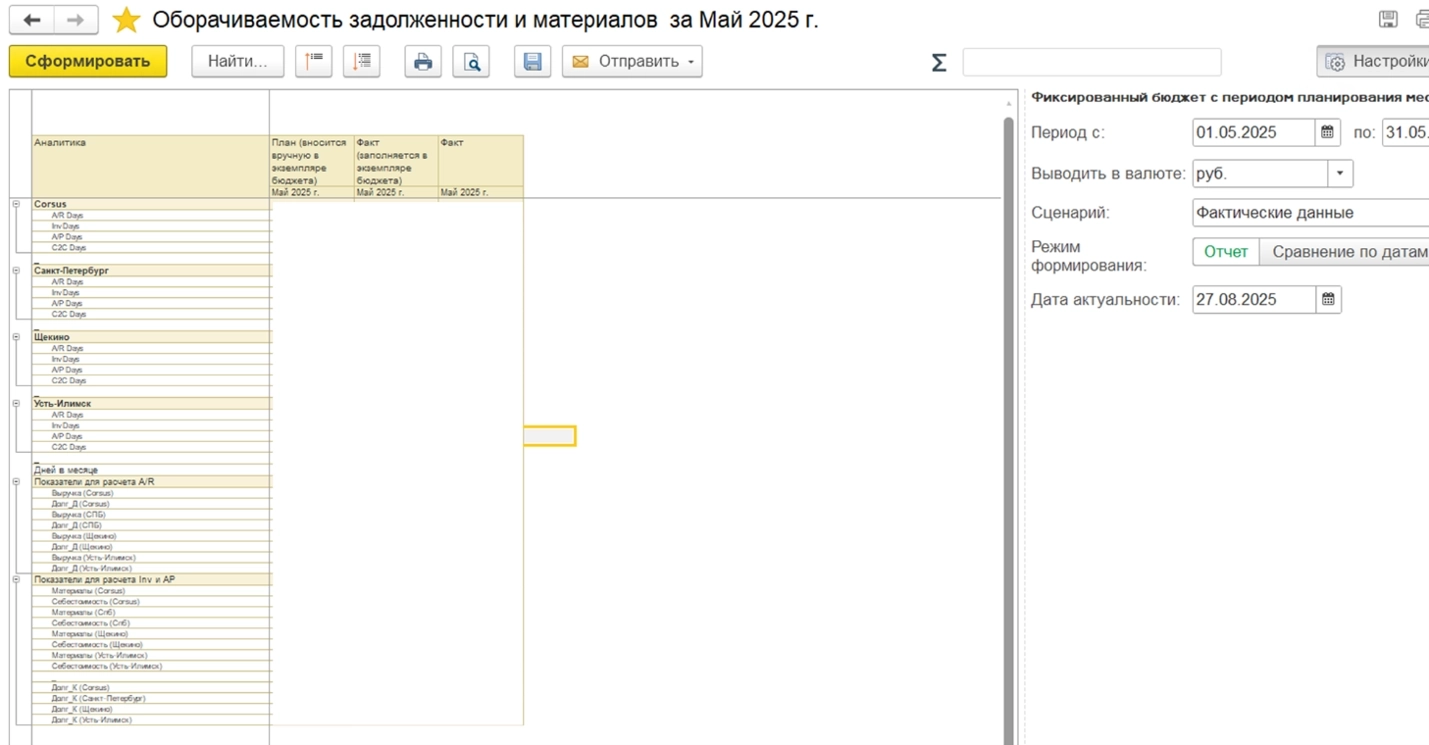Generate the report with Сформировать
1429x745 pixels.
pyautogui.click(x=88, y=61)
